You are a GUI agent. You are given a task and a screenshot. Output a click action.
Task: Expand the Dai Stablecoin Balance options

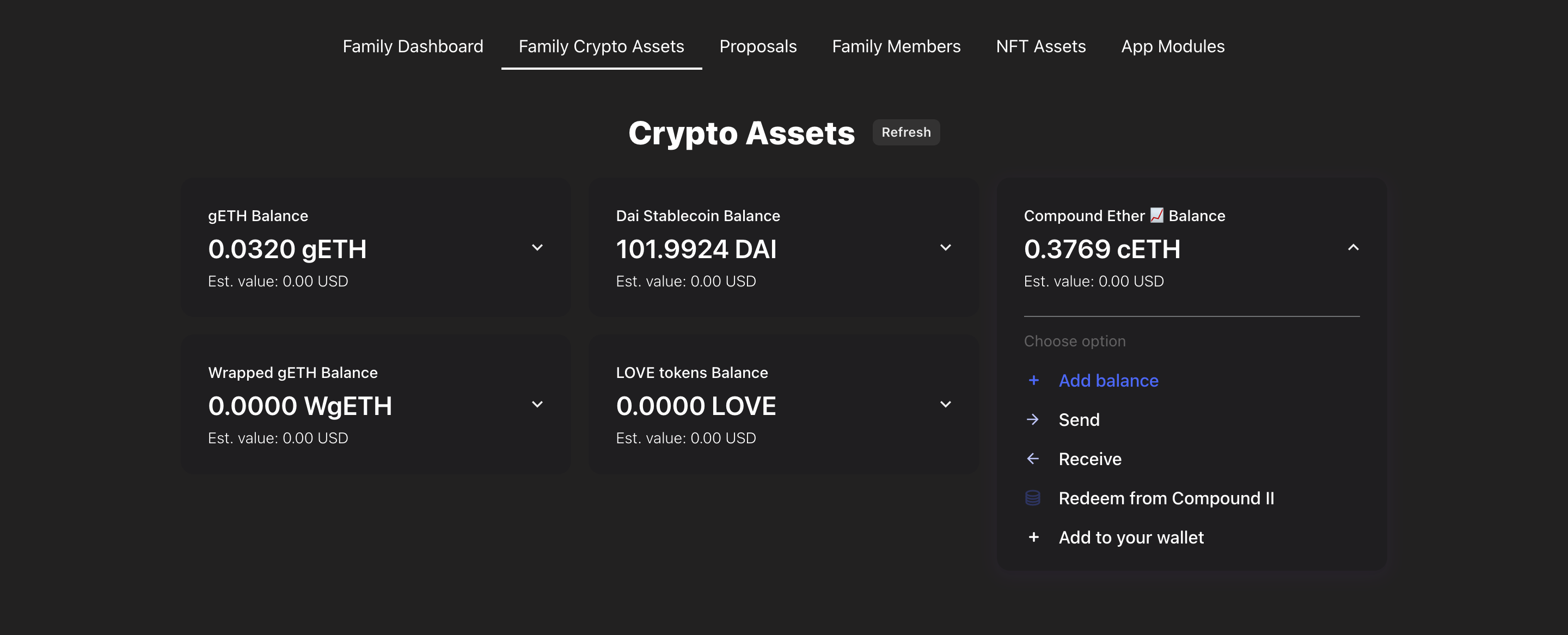coord(945,248)
